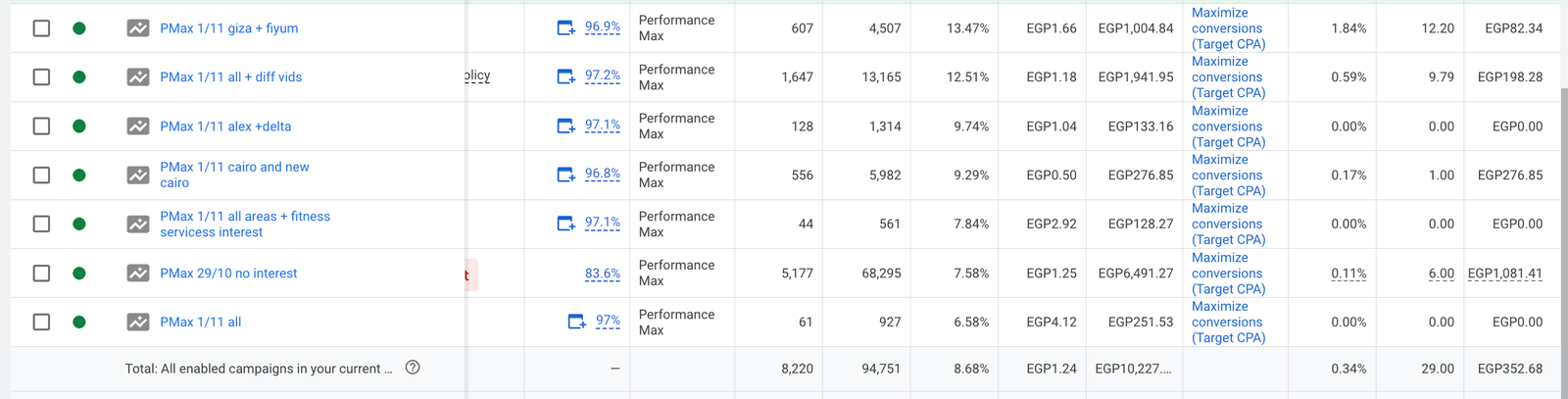The image size is (1568, 399).
Task: Open status dropdown for fitness servicess interest campaign
Action: [79, 224]
